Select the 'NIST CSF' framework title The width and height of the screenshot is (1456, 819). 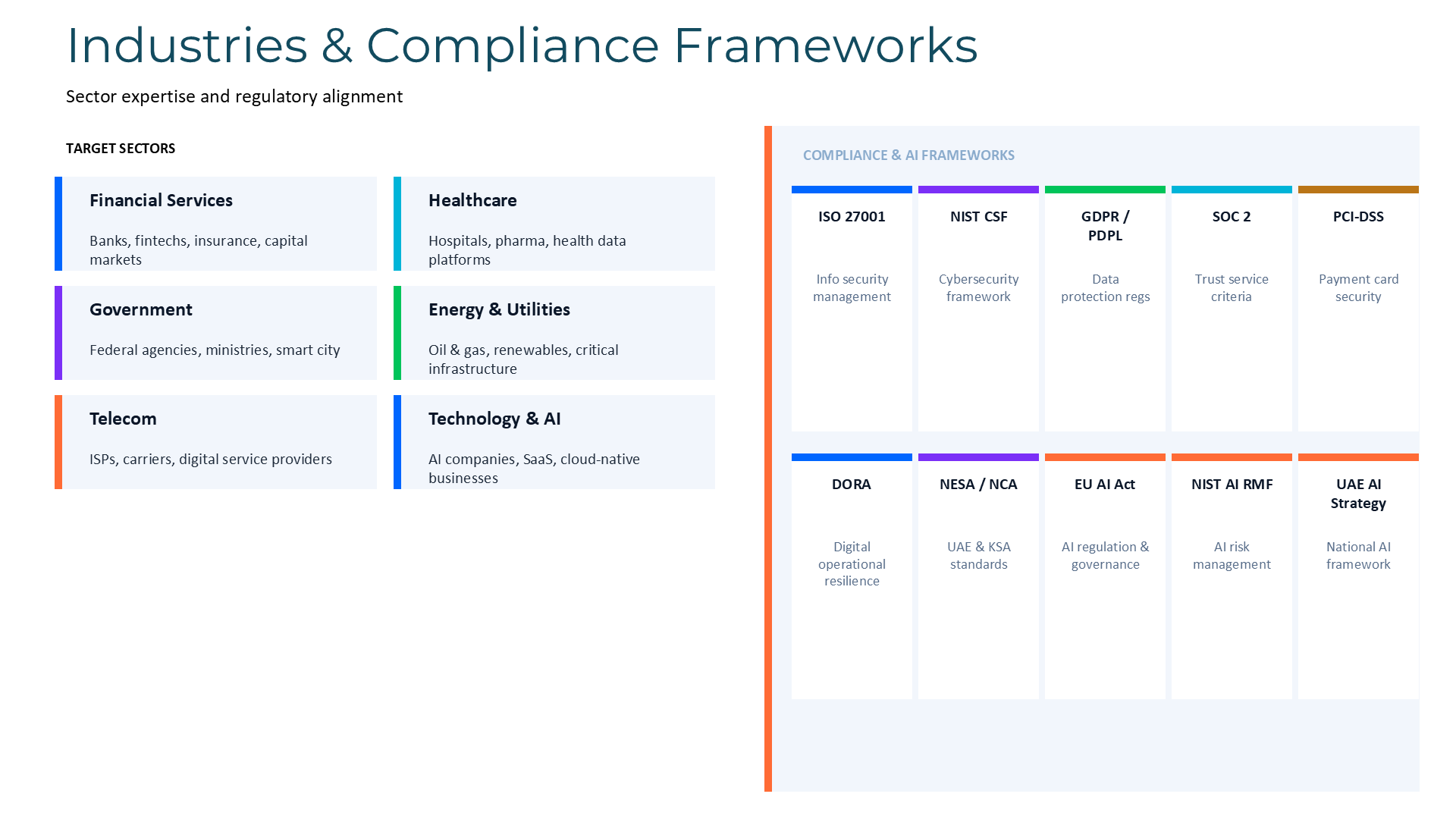978,217
